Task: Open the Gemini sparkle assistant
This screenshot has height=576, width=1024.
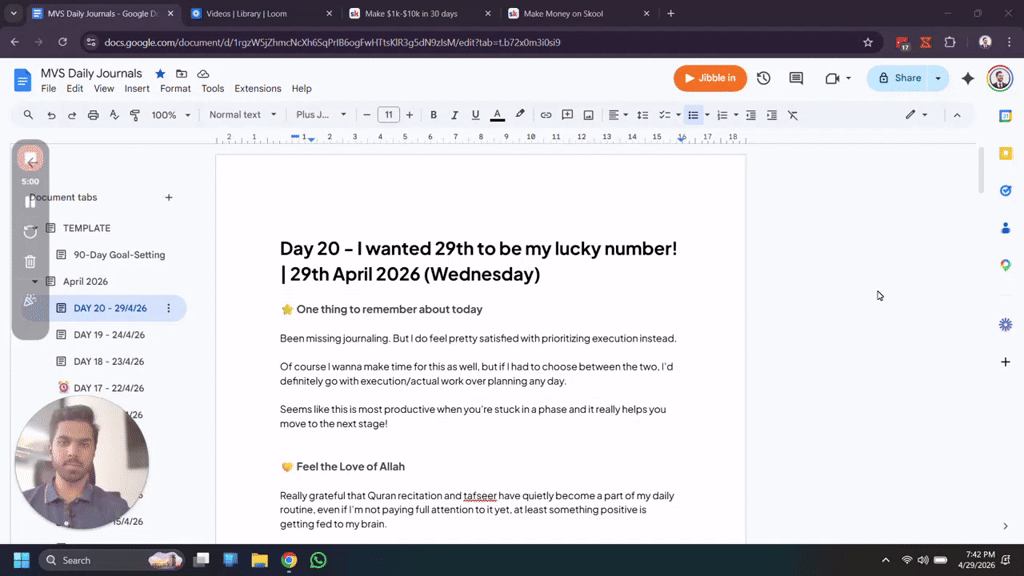Action: [x=968, y=78]
